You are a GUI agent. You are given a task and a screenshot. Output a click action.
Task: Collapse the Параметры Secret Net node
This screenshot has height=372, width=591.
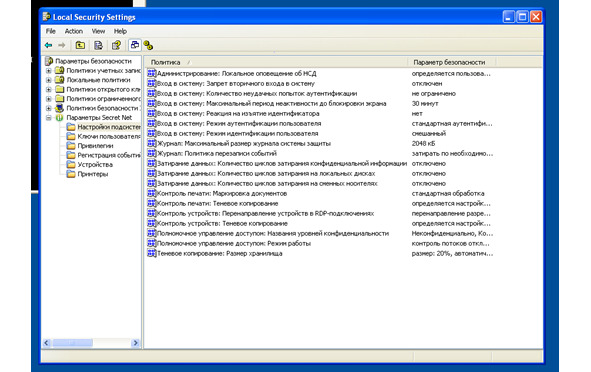pyautogui.click(x=49, y=118)
